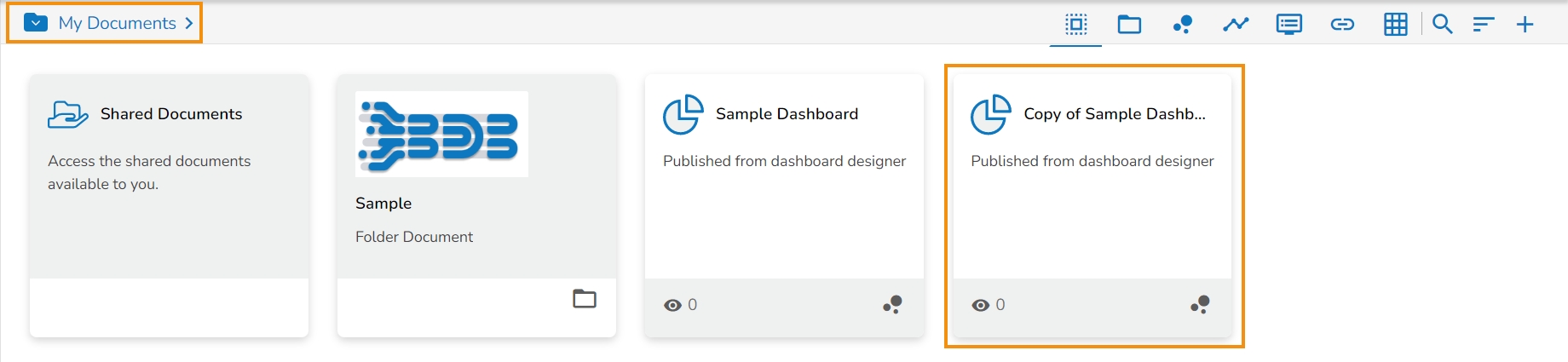The width and height of the screenshot is (1568, 362).
Task: Open the sort options icon
Action: click(x=1484, y=24)
